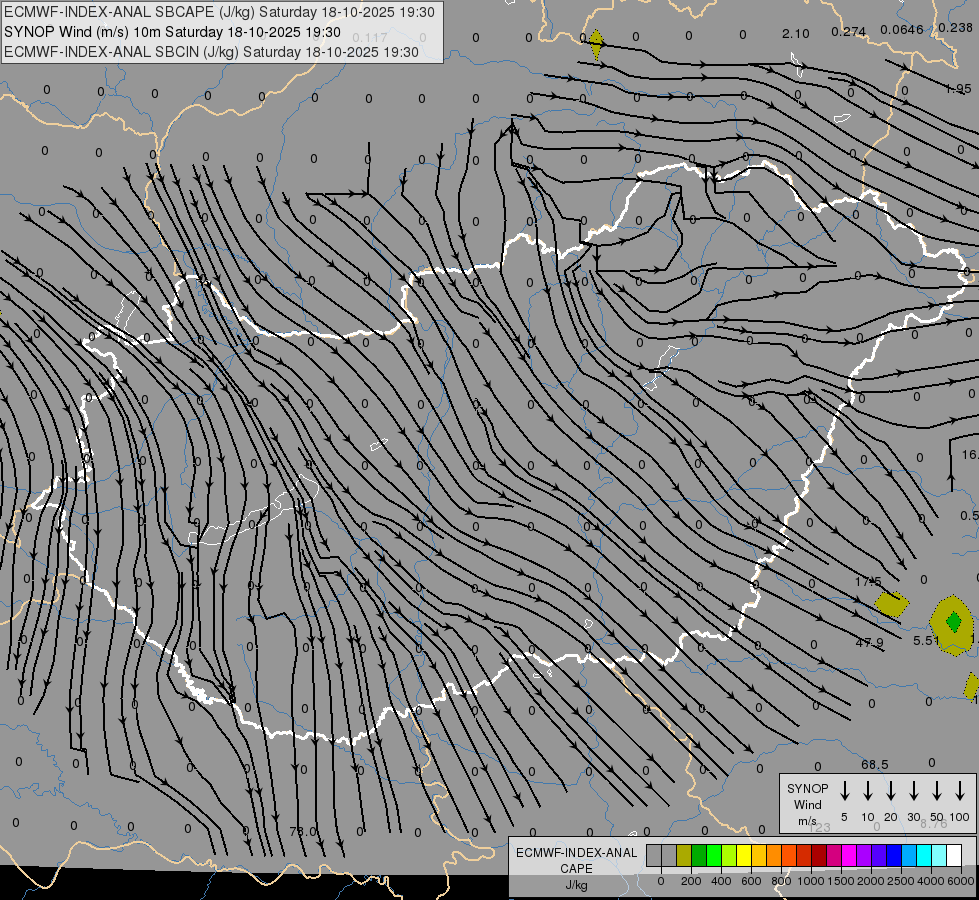Screen dimensions: 979x900
Task: Click the cyan CAPE swatch in the legend
Action: pyautogui.click(x=924, y=856)
